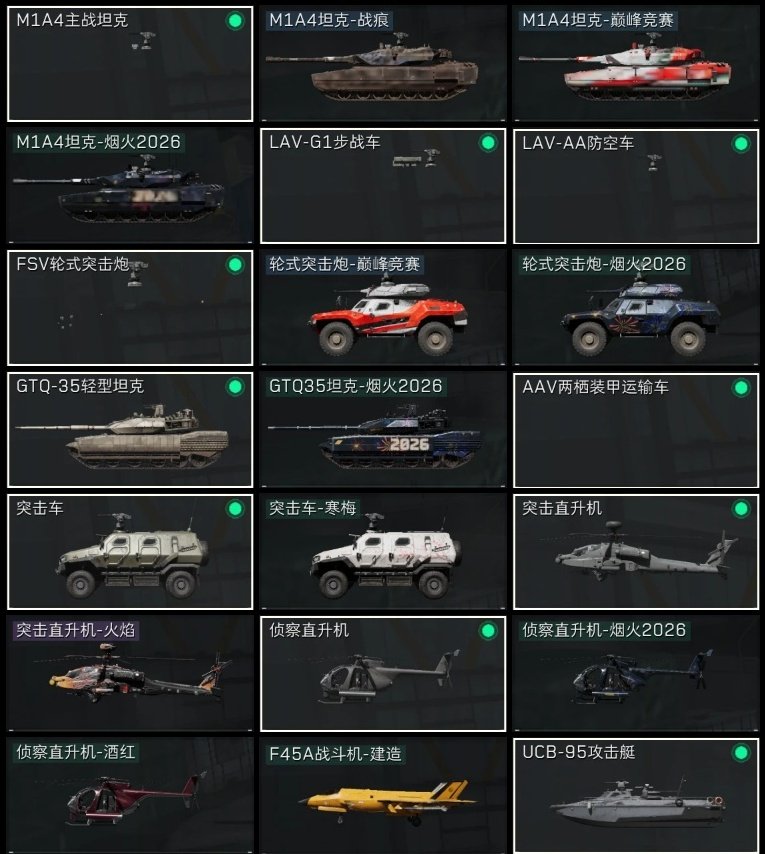Click the green indicator on UCB-95攻击艇
Image resolution: width=765 pixels, height=854 pixels.
741,753
